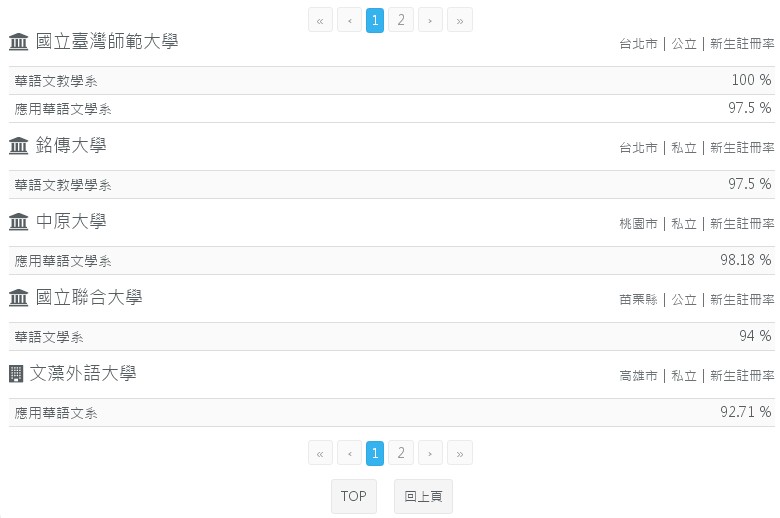
Task: Go to first page in top pagination
Action: (320, 20)
